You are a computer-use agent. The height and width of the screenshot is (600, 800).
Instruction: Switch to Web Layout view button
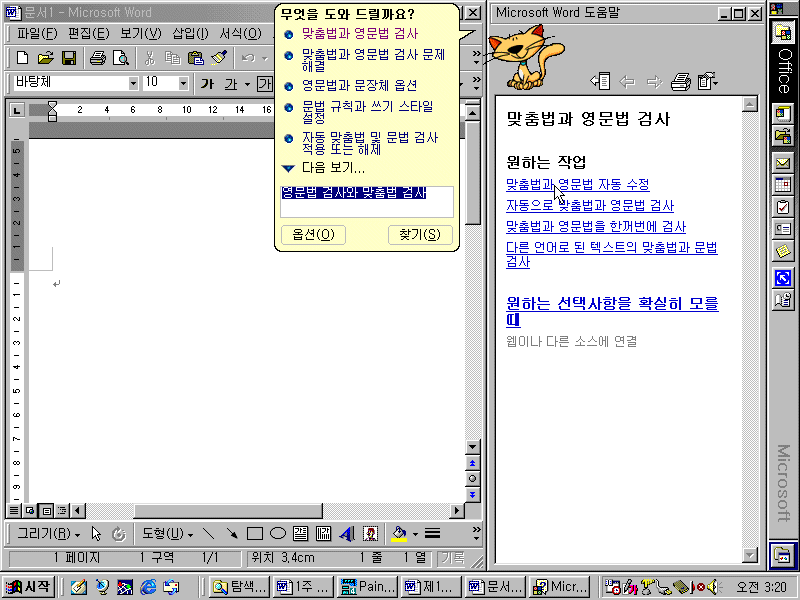click(x=30, y=510)
